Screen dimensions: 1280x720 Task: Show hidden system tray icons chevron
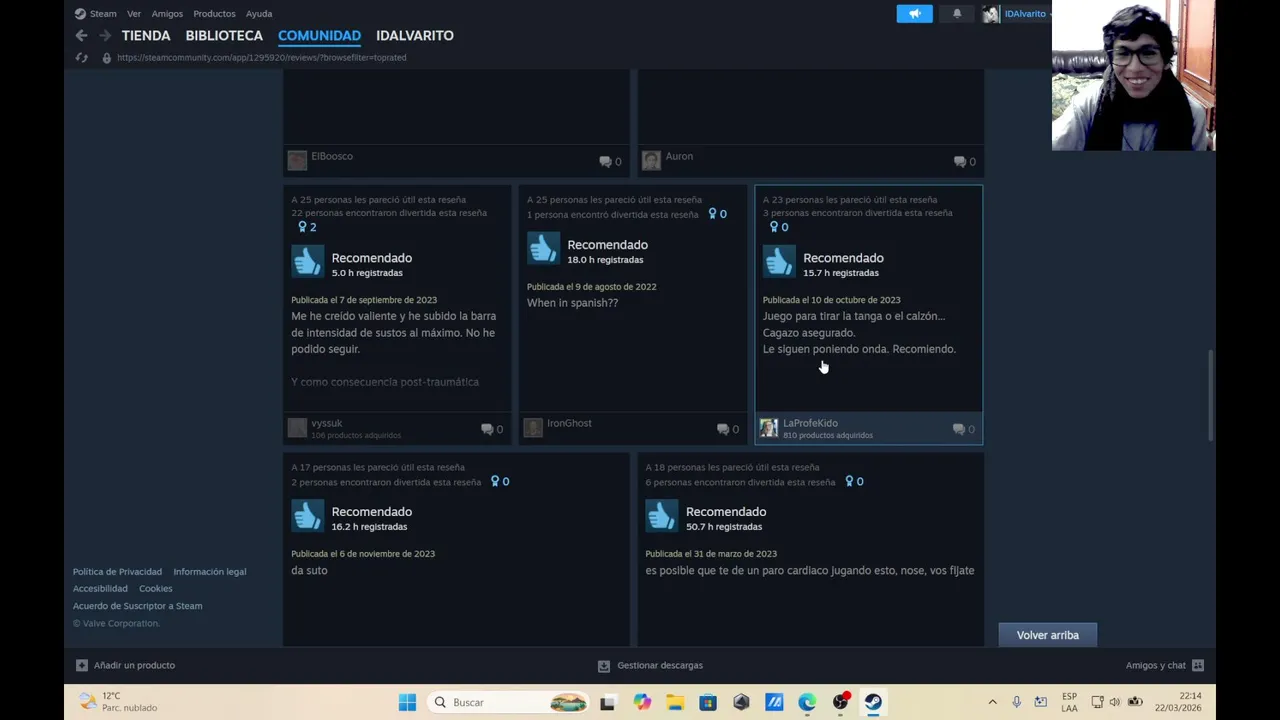(992, 702)
